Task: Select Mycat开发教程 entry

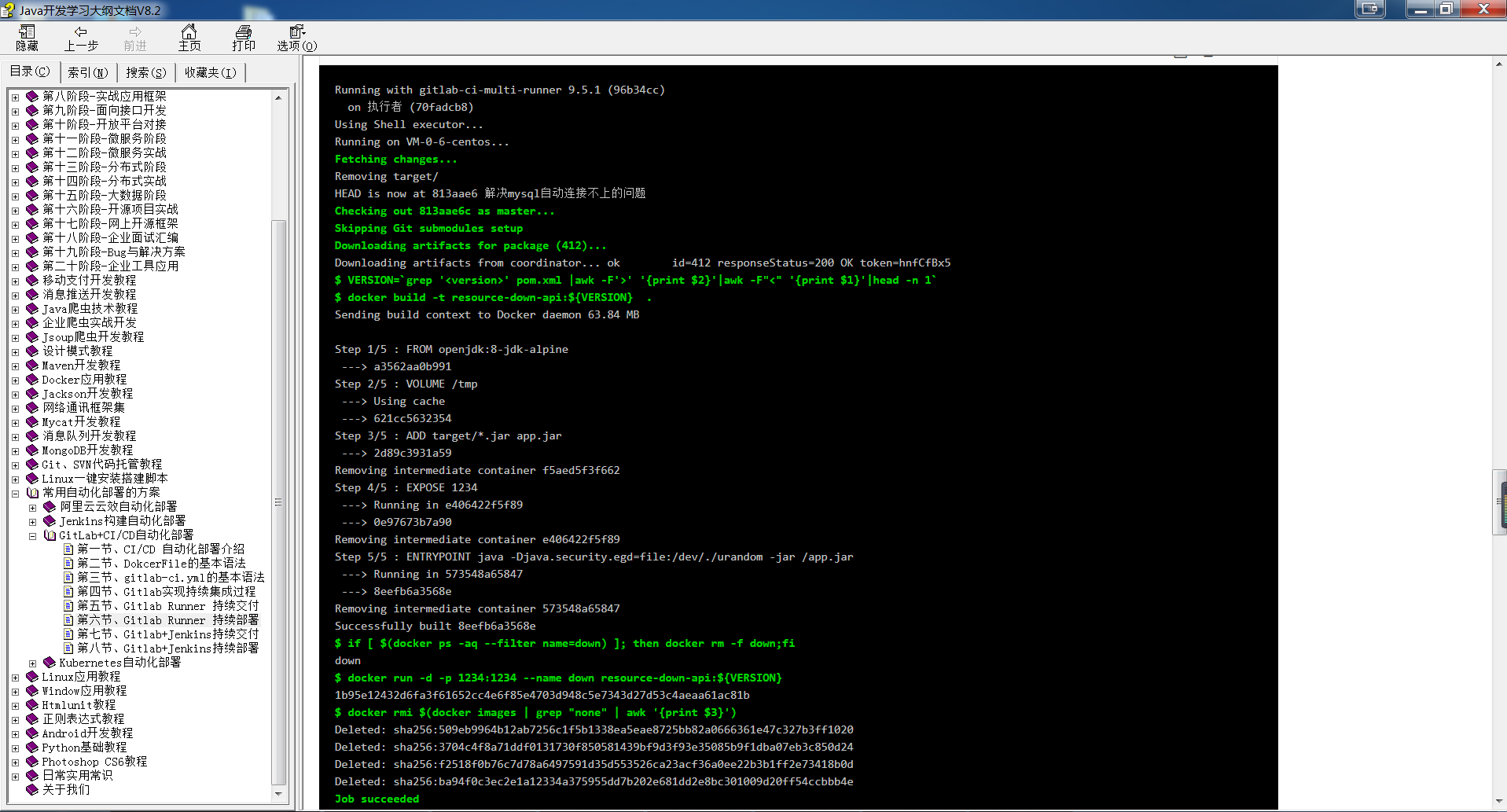Action: 81,422
